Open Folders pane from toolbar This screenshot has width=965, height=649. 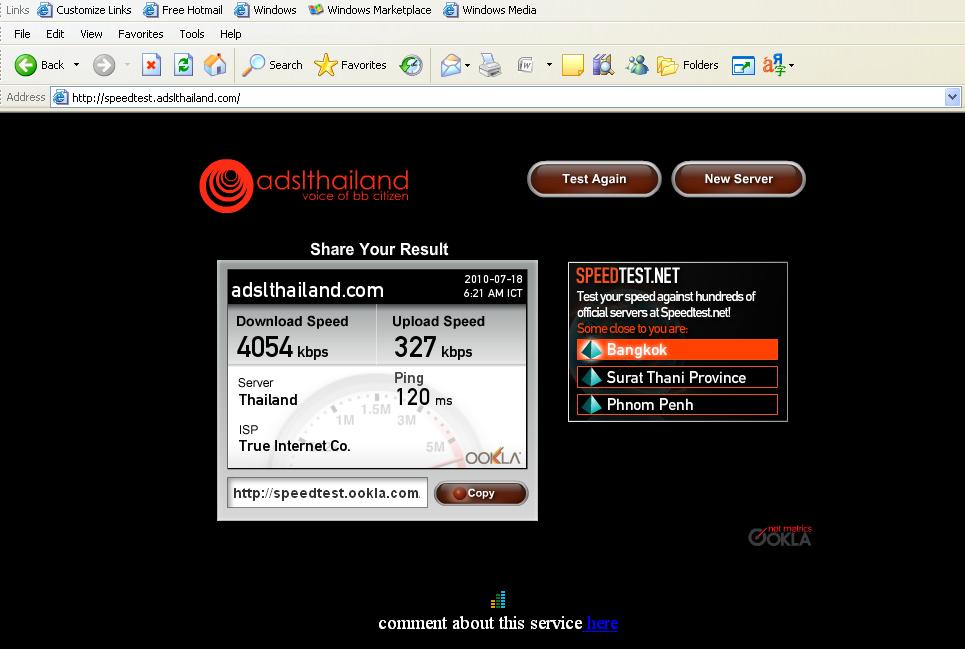[x=688, y=65]
